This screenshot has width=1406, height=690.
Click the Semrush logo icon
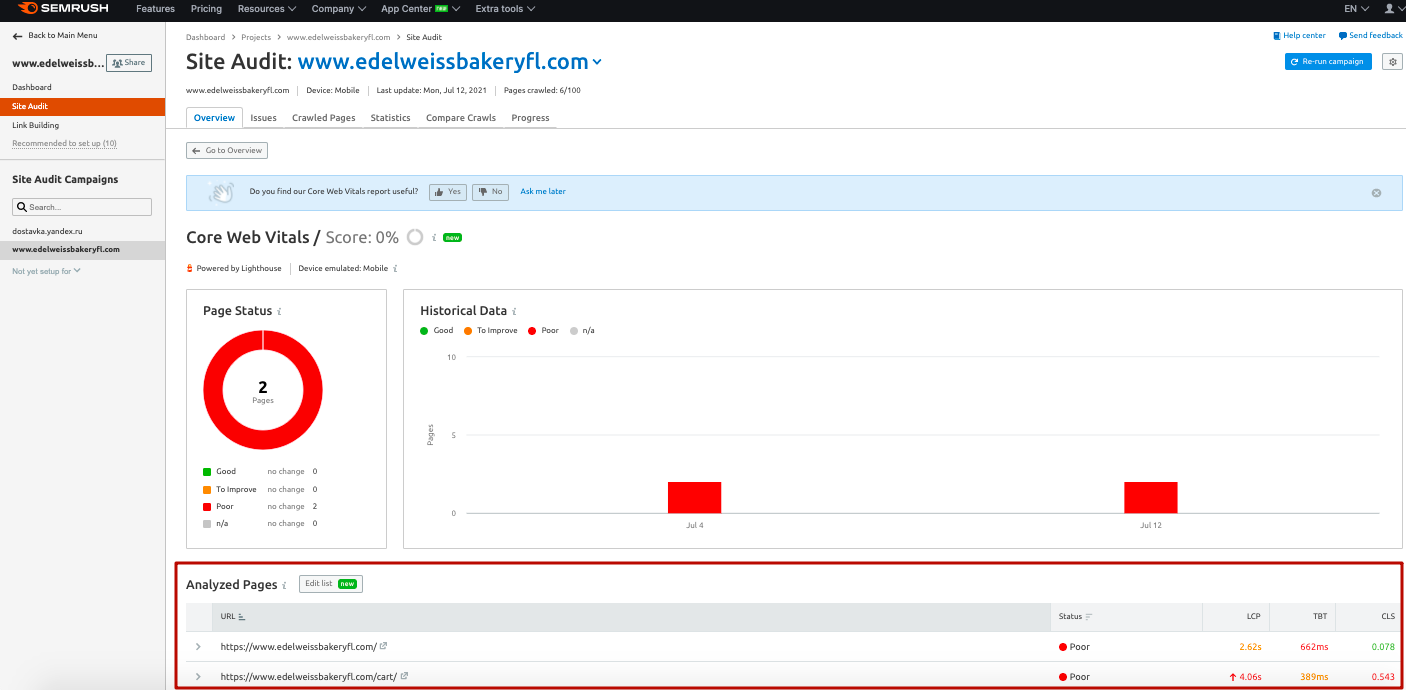pyautogui.click(x=28, y=9)
